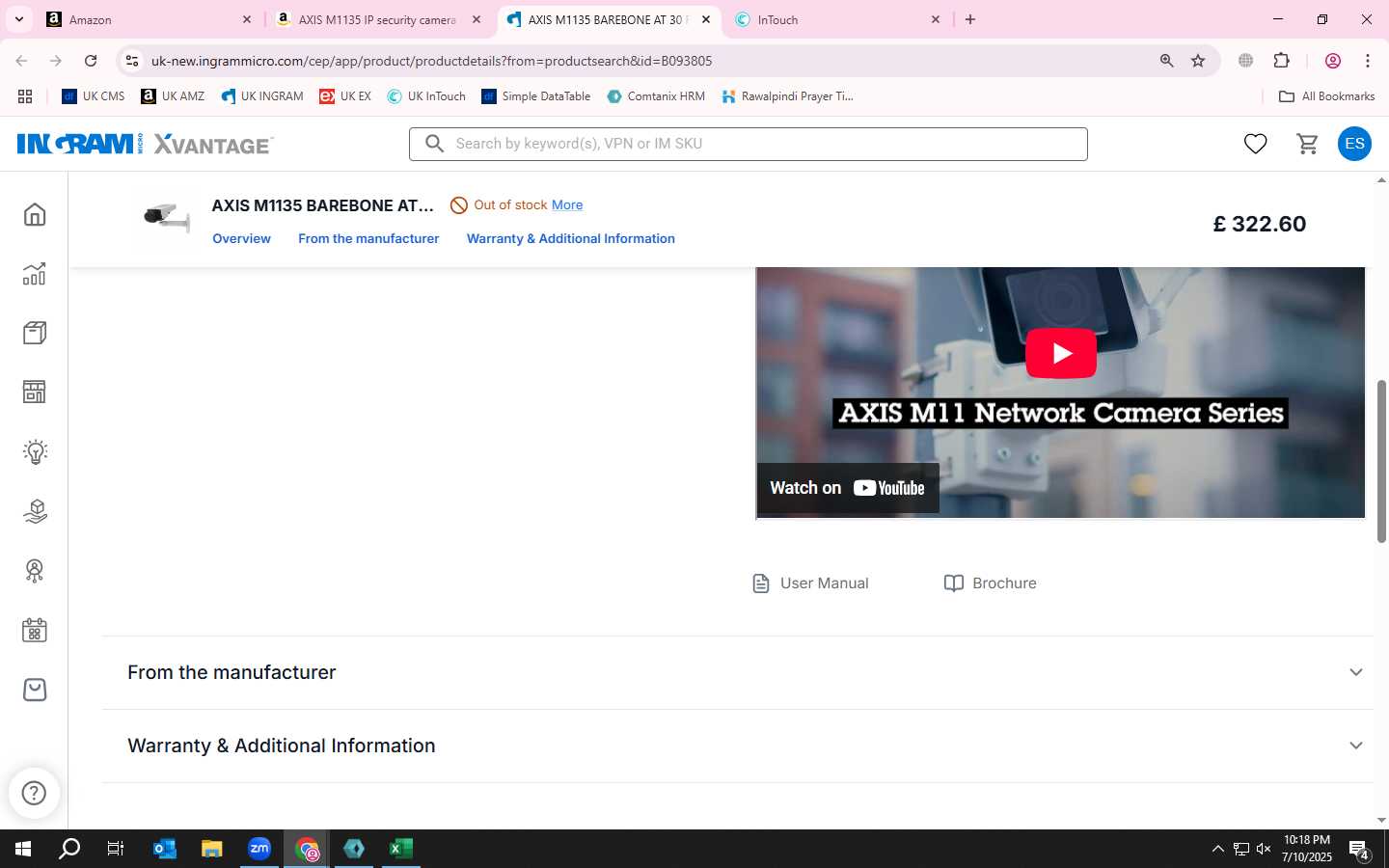Open the tab search dropdown arrow
Image resolution: width=1389 pixels, height=868 pixels.
[x=18, y=19]
